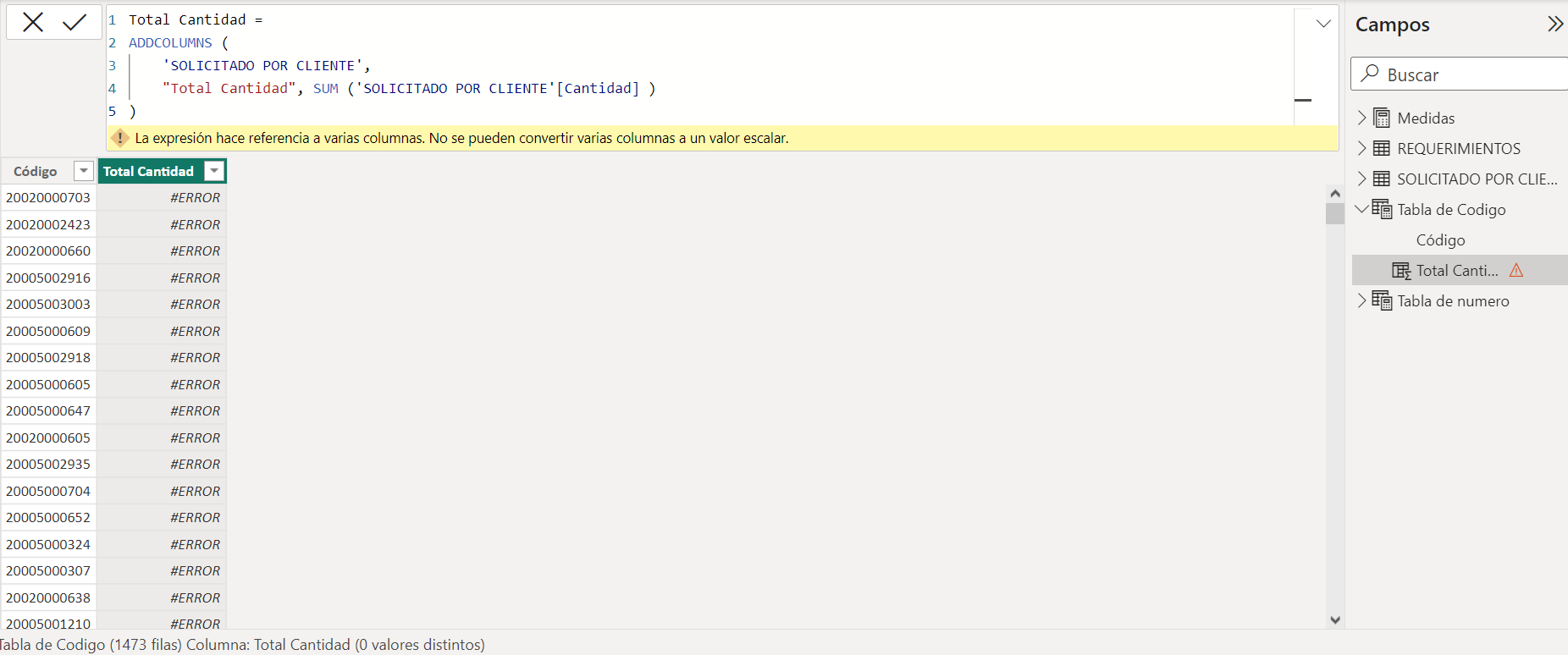This screenshot has width=1568, height=655.
Task: Click the scroll down arrow of the table
Action: [x=1335, y=620]
